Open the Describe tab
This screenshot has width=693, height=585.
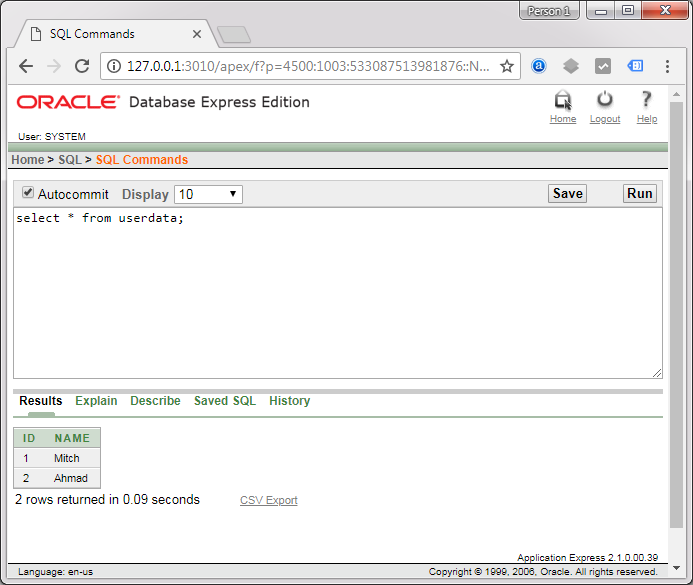(155, 401)
